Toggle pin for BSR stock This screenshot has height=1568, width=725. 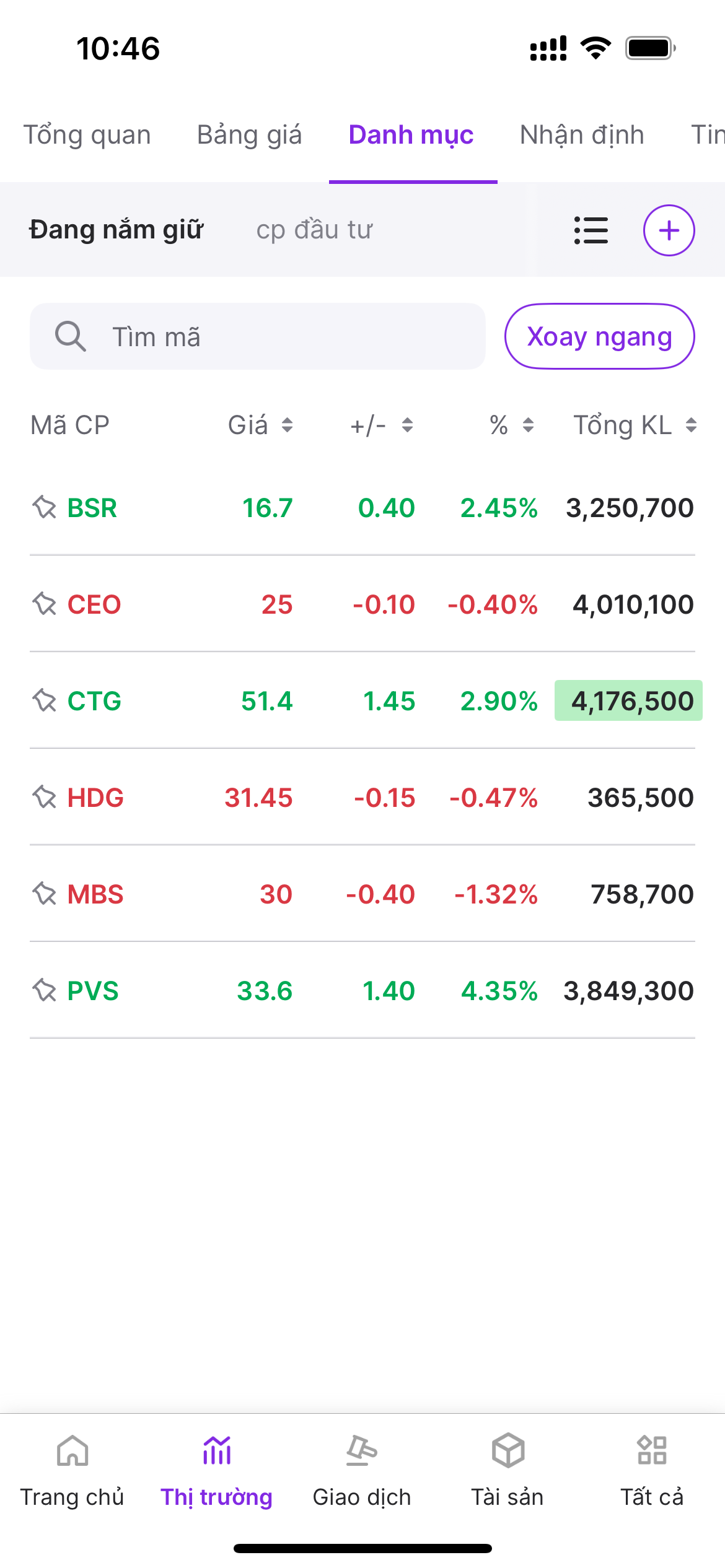(x=45, y=508)
